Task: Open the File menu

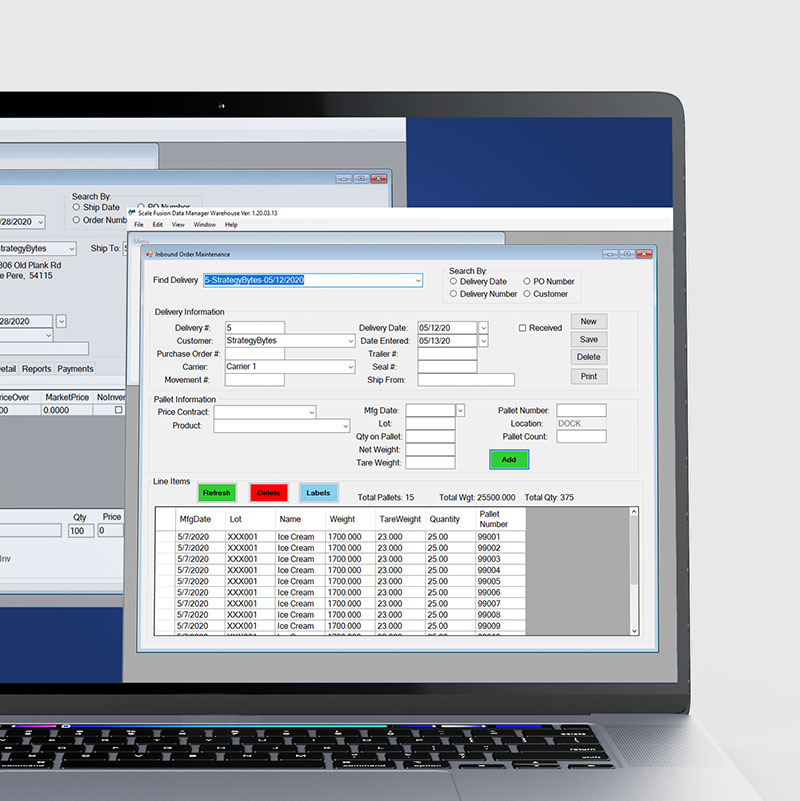Action: [x=139, y=225]
